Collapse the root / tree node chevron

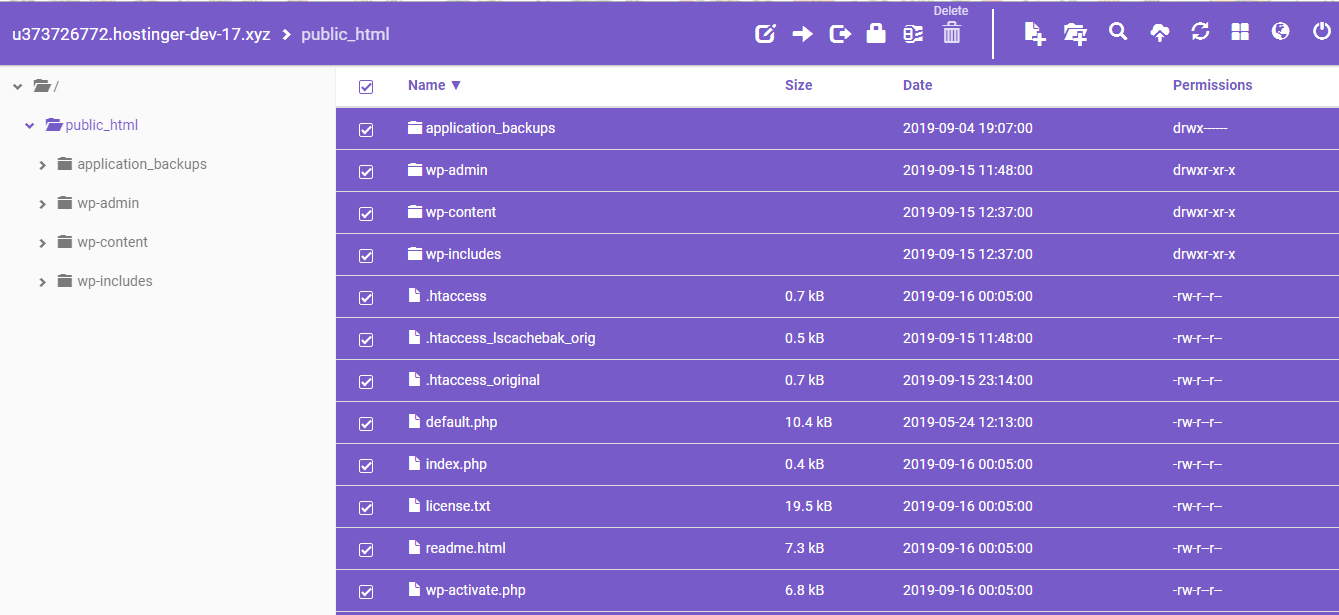(x=17, y=87)
